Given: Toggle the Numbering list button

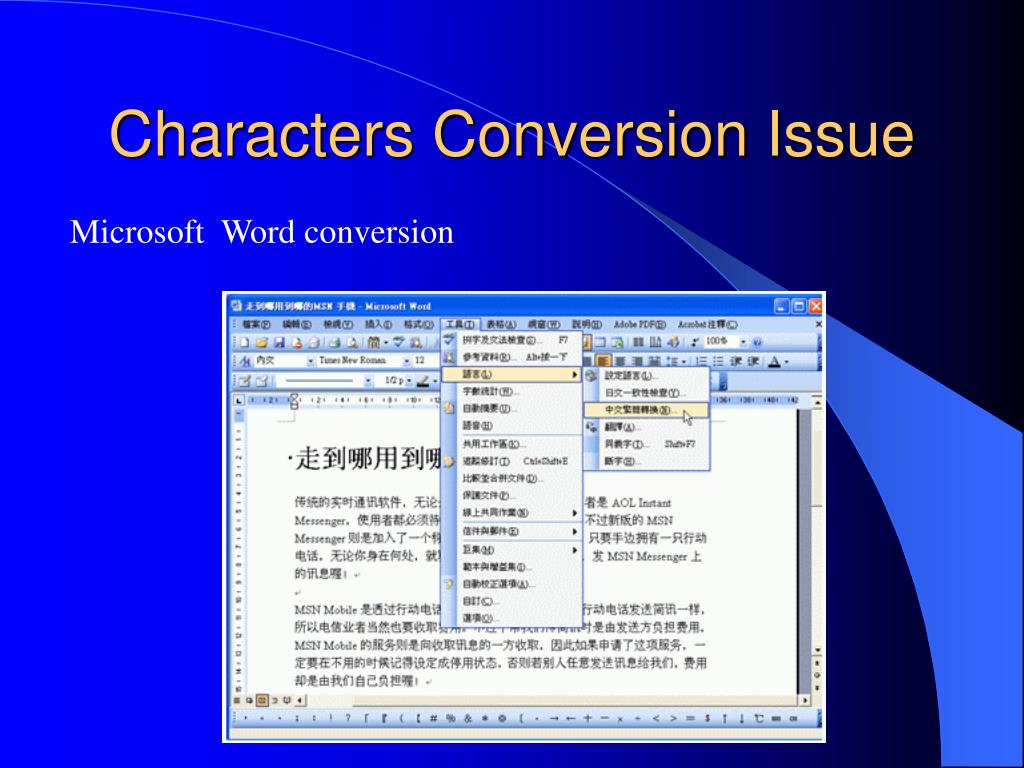Looking at the screenshot, I should [702, 361].
